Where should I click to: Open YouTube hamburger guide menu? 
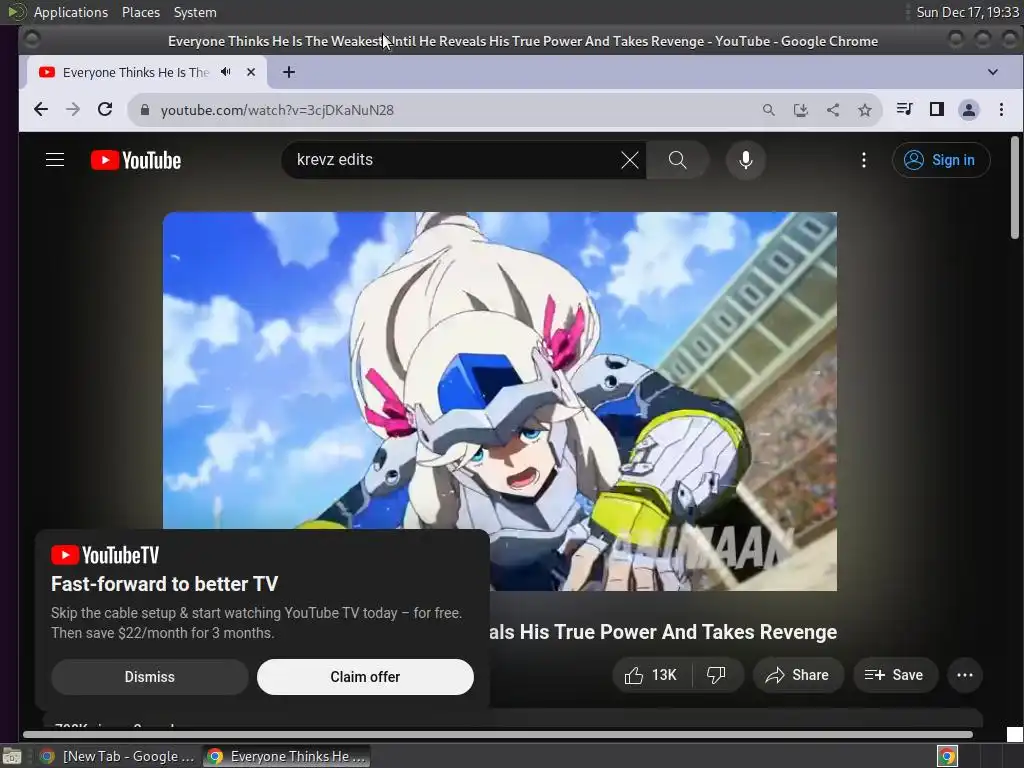click(55, 160)
